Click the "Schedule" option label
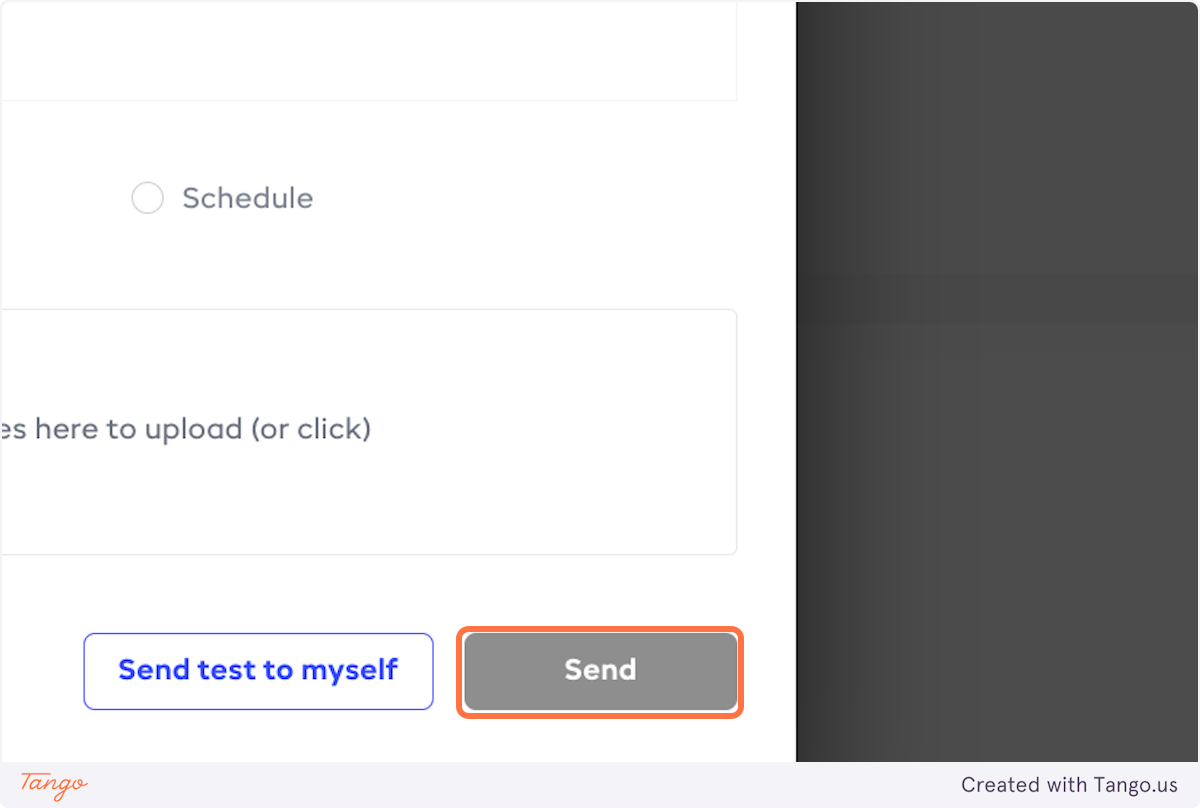Screen dimensions: 1200x808 click(x=247, y=198)
